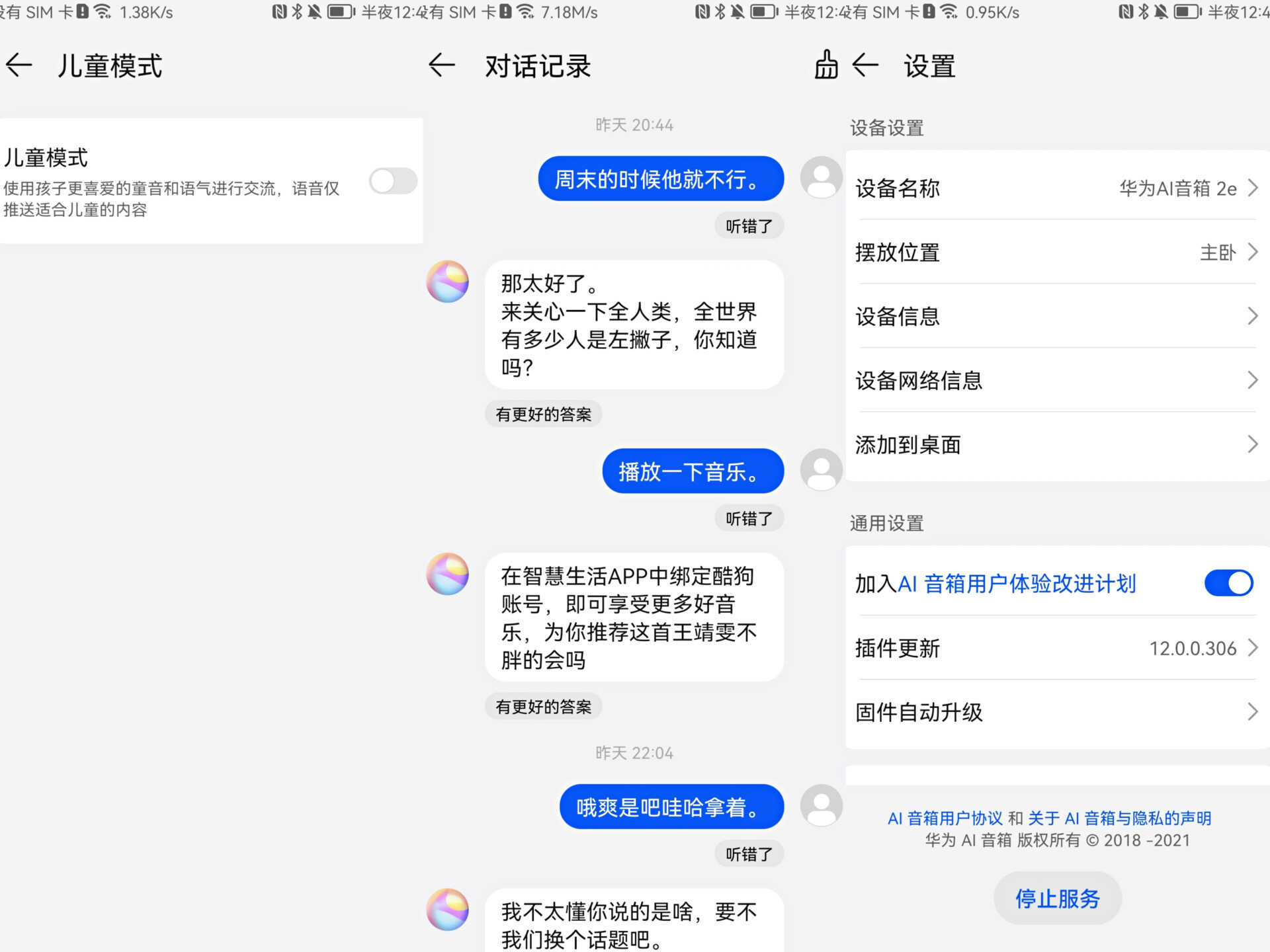Tap the 通用设置 section header
The image size is (1270, 952).
[886, 524]
